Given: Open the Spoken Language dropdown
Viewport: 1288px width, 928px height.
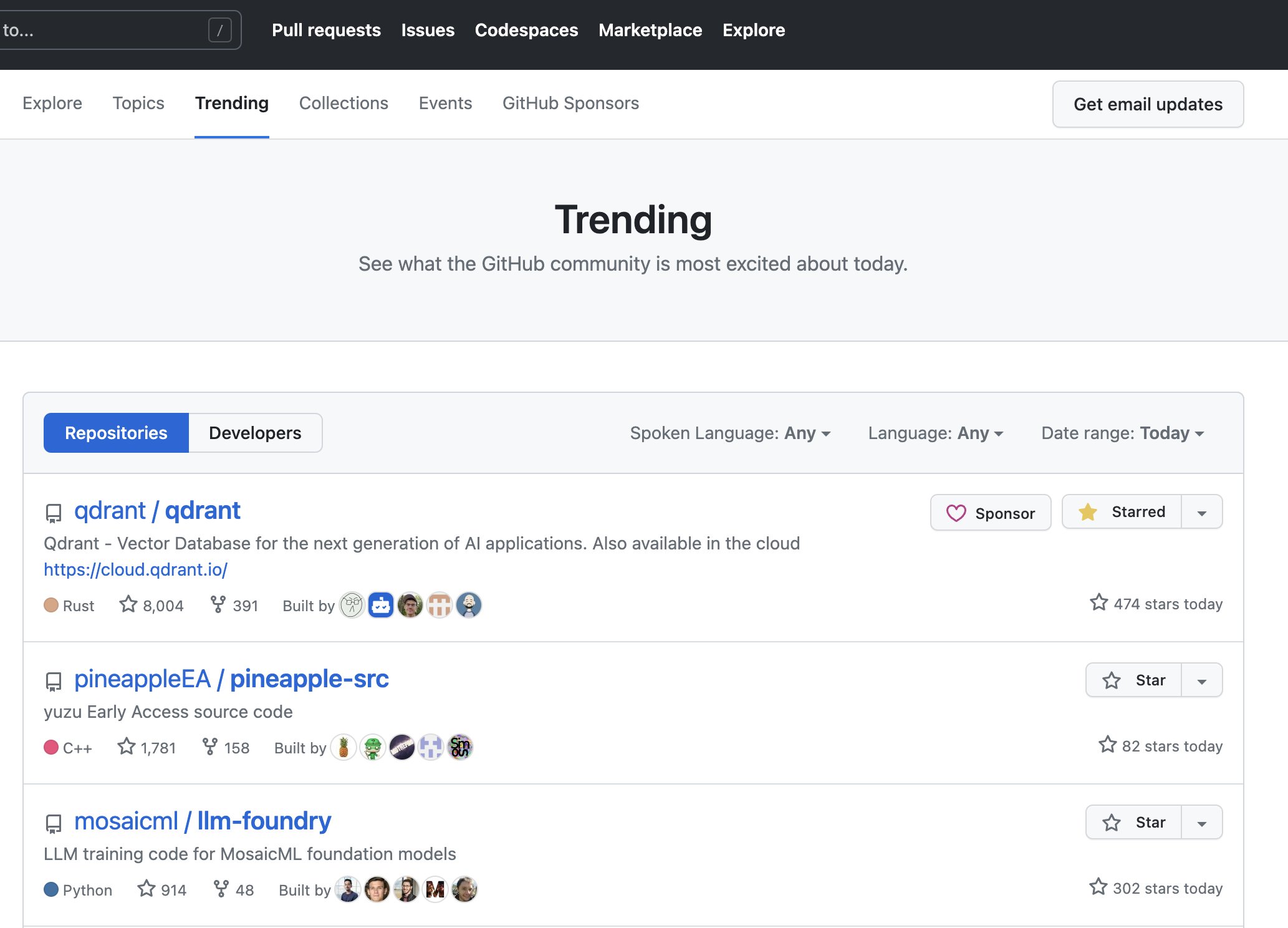Looking at the screenshot, I should click(730, 433).
